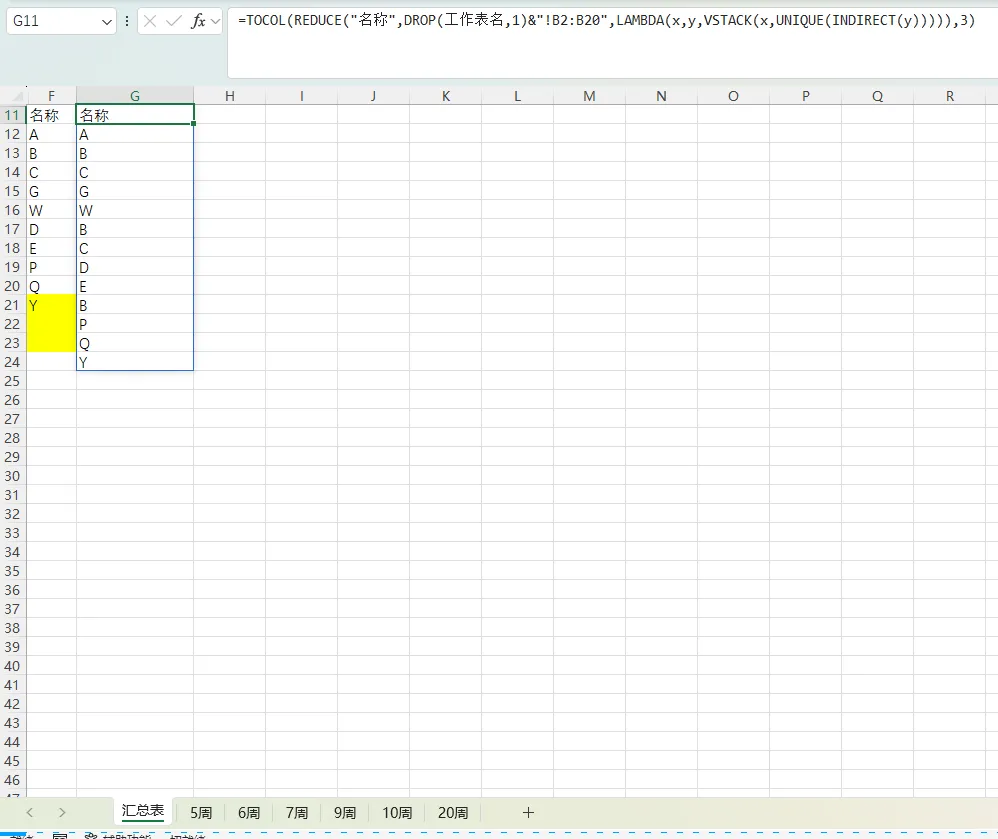Switch to the 10周 sheet tab
This screenshot has width=998, height=839.
pos(397,813)
